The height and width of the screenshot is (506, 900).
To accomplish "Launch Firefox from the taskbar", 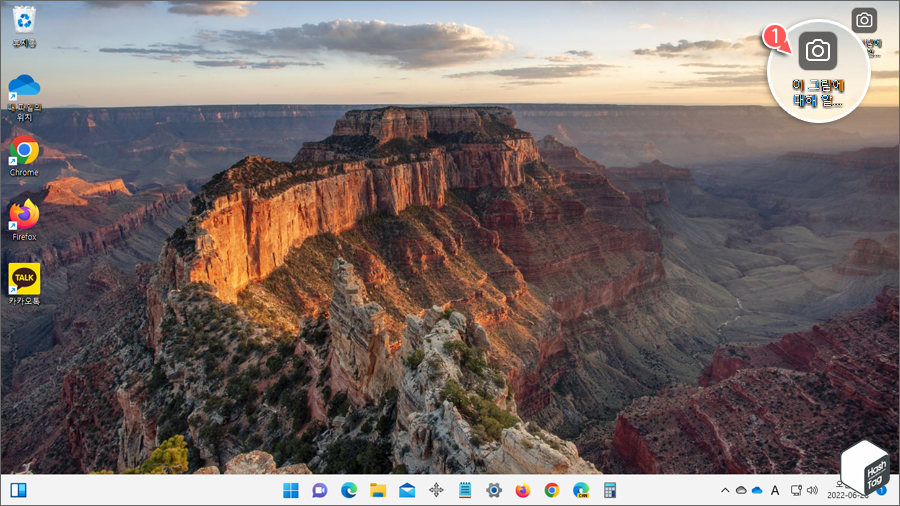I will (523, 490).
